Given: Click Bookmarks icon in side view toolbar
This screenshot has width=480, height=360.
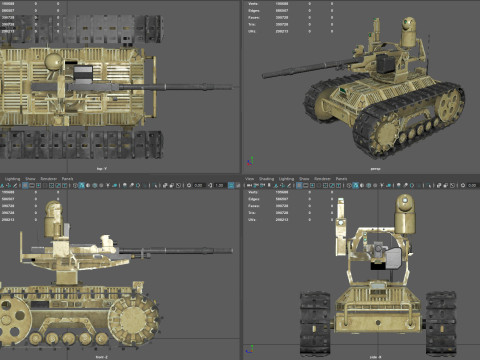Looking at the screenshot, I should click(269, 185).
